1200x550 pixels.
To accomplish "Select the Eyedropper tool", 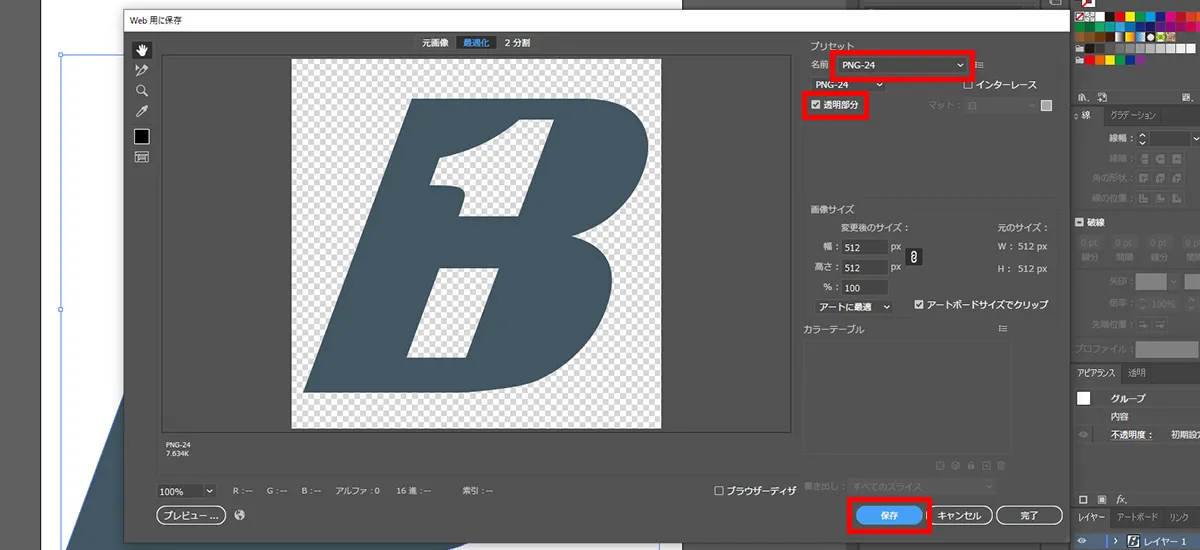I will (x=142, y=111).
